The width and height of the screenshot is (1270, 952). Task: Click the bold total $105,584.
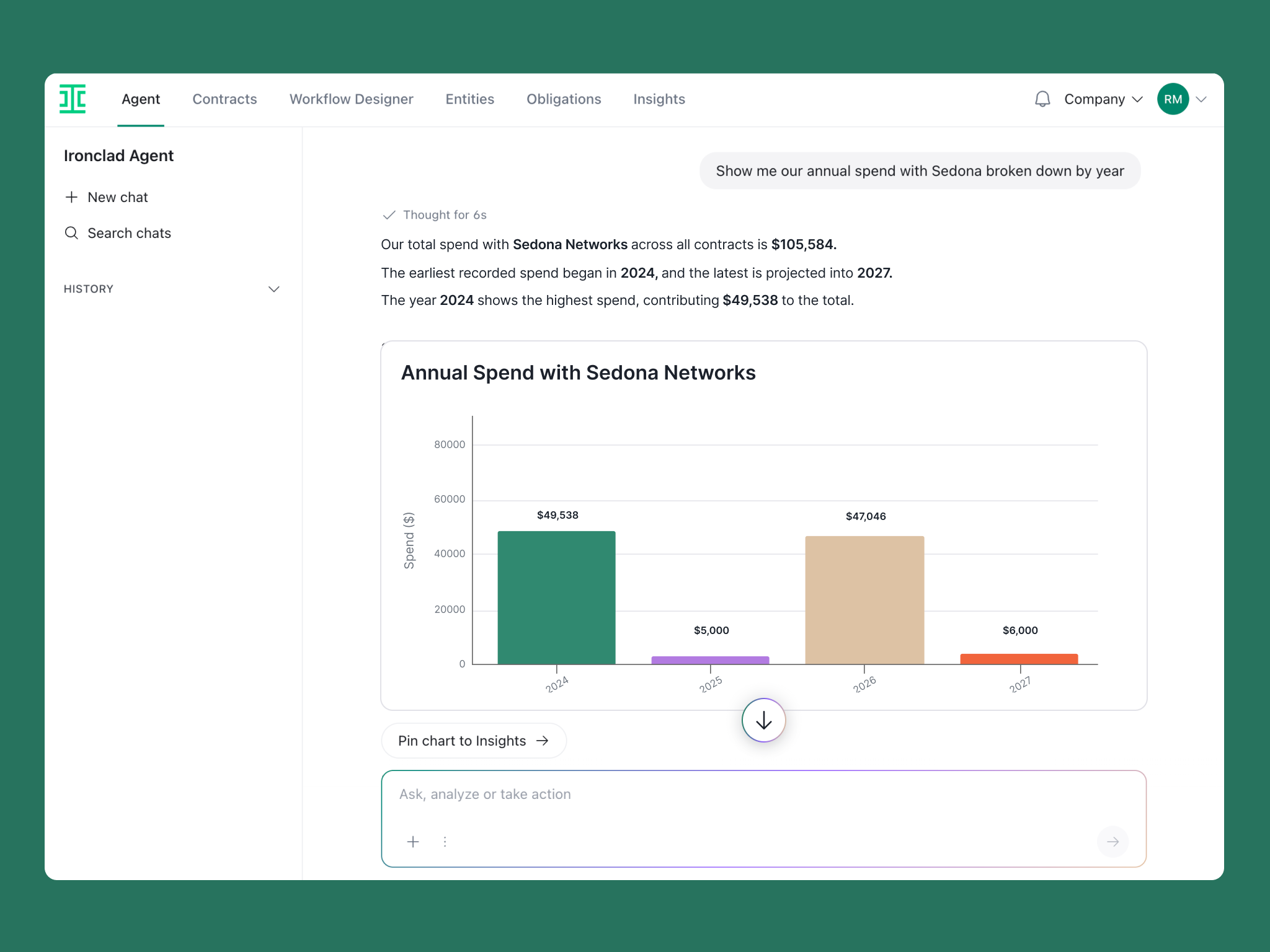804,245
